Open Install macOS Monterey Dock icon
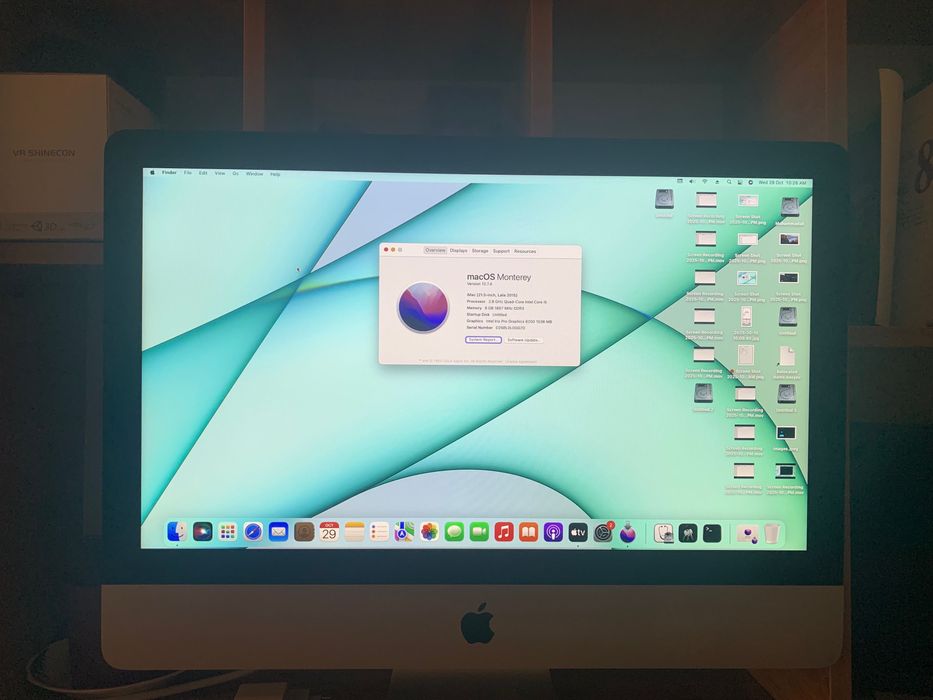This screenshot has width=933, height=700. coord(627,533)
